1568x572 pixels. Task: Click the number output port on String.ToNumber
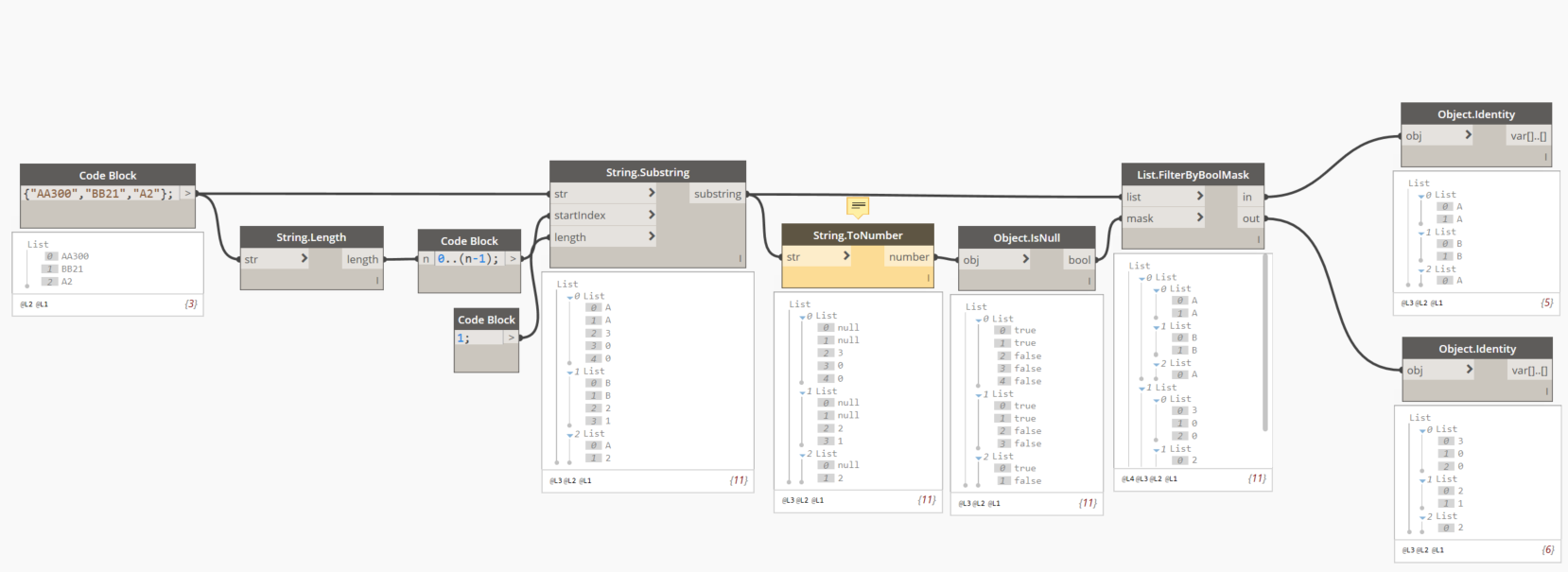(x=909, y=256)
